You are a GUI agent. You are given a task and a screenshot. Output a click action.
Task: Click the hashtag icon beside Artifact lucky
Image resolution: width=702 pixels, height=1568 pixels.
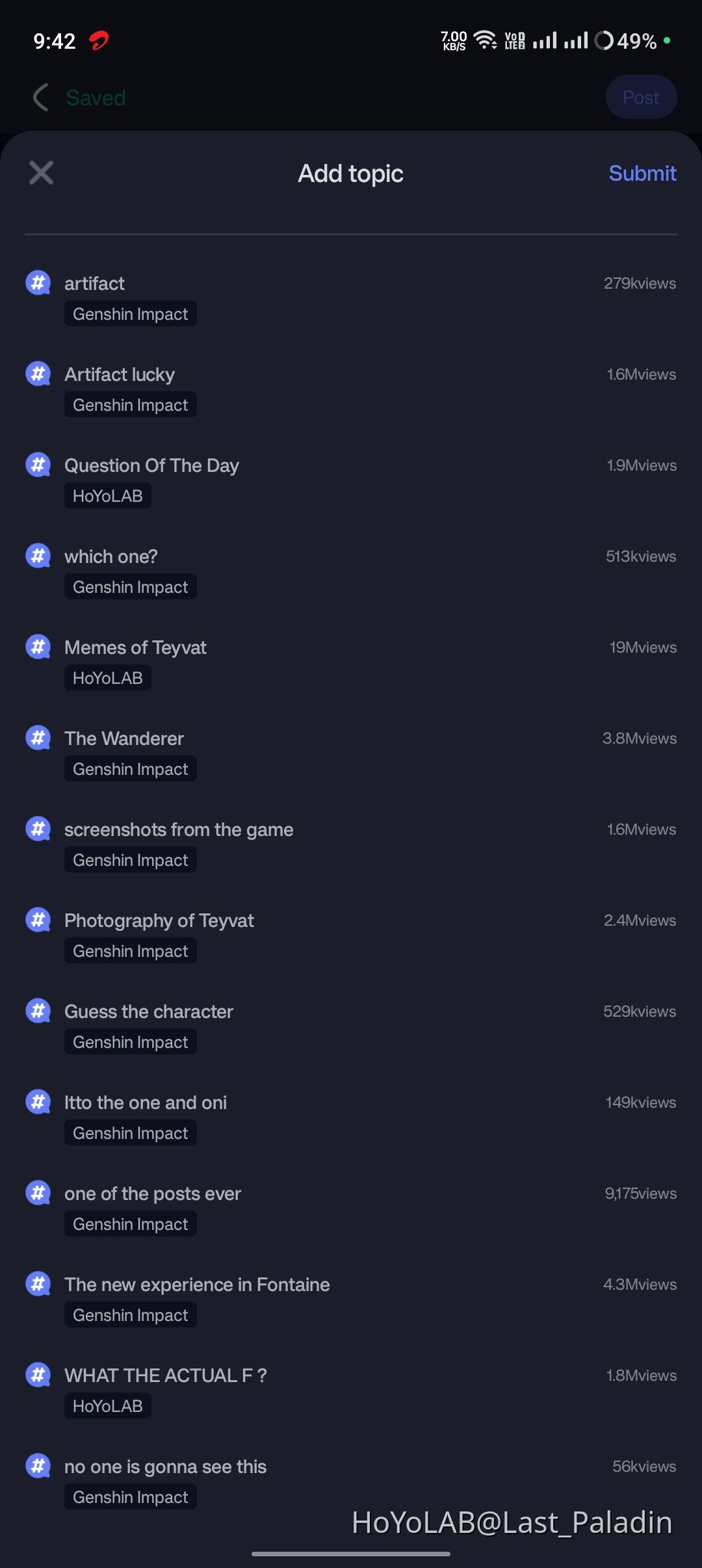(x=38, y=373)
